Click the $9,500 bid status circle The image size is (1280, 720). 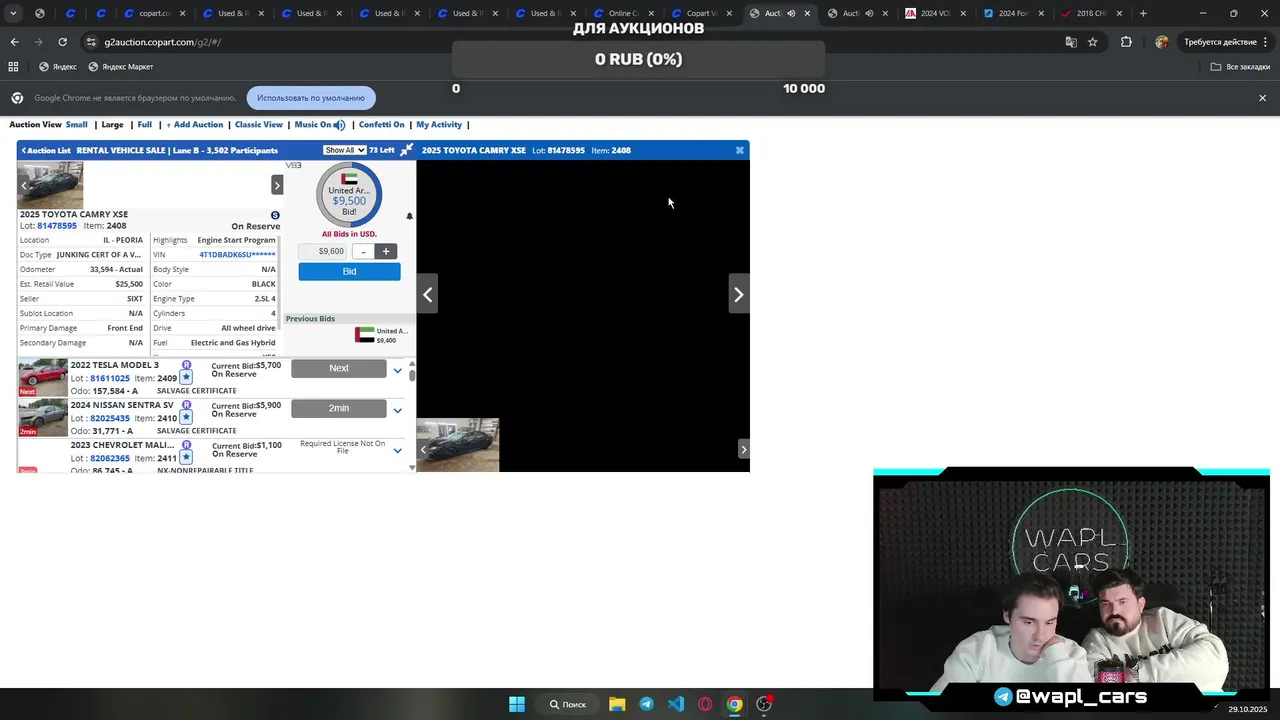coord(349,196)
